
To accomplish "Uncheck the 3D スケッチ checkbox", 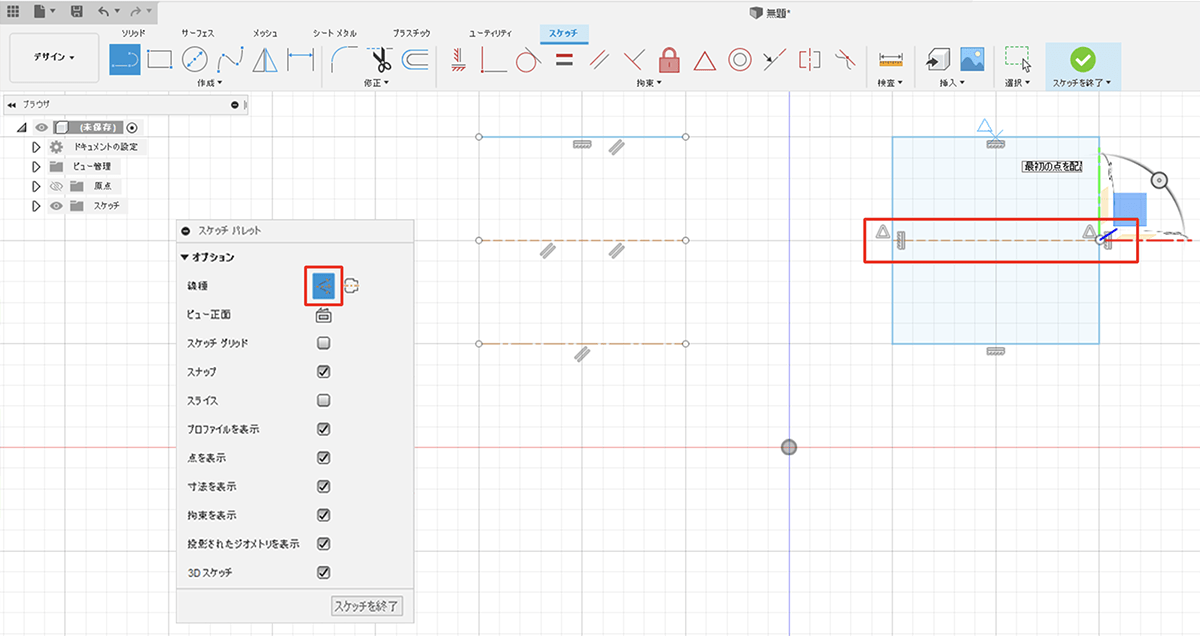I will point(324,573).
